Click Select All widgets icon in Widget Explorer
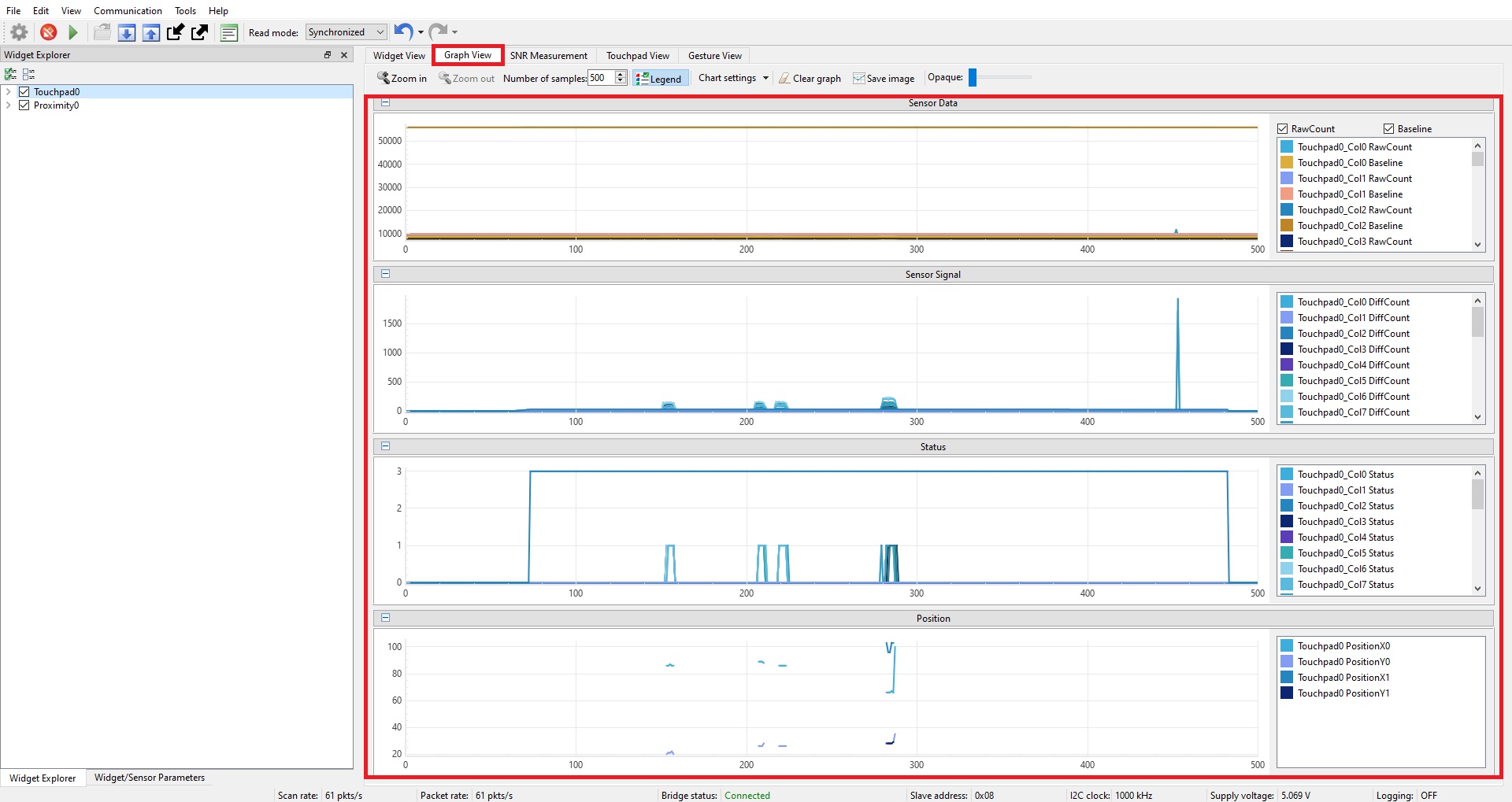 tap(10, 74)
